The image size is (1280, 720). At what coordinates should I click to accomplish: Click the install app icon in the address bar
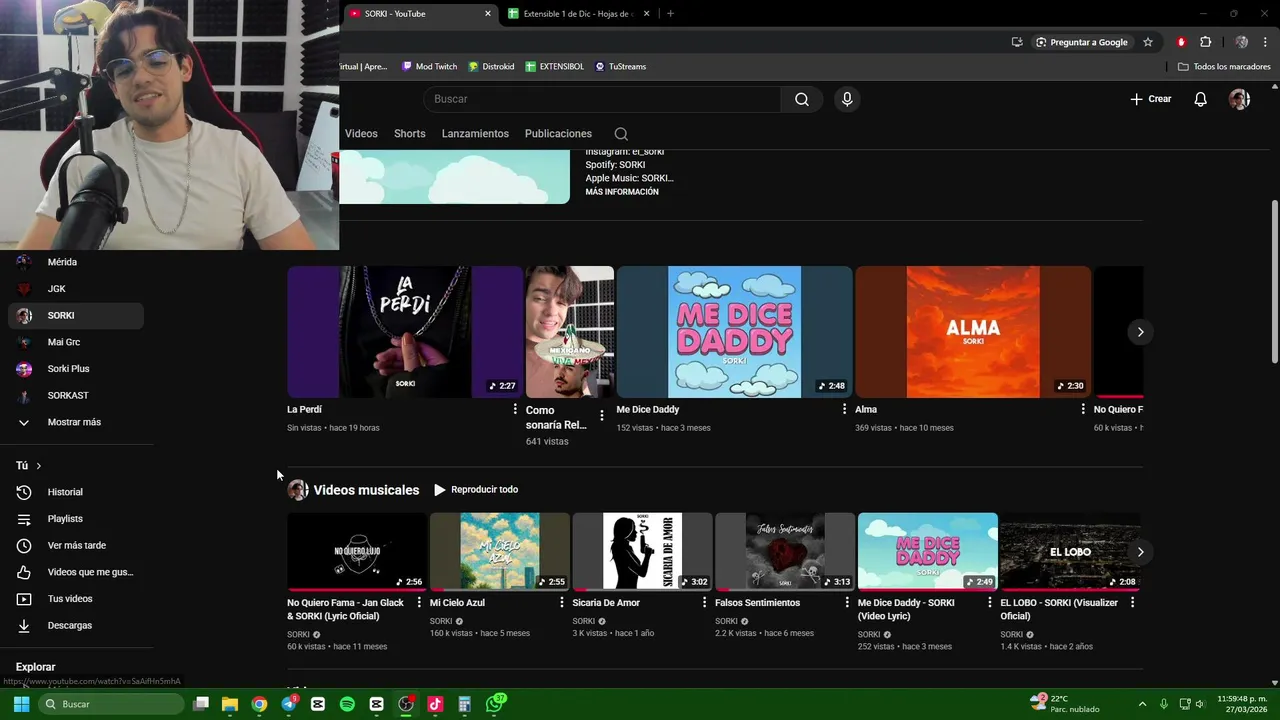(x=1017, y=42)
